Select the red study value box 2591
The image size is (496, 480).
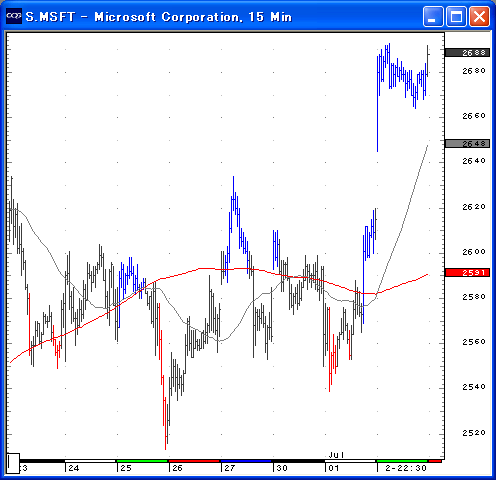467,272
